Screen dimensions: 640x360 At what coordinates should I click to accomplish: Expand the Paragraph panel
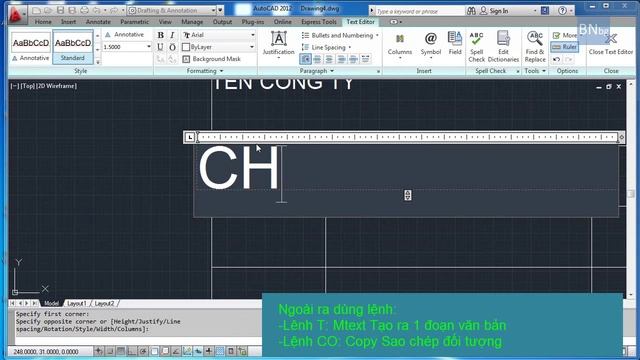(x=316, y=71)
